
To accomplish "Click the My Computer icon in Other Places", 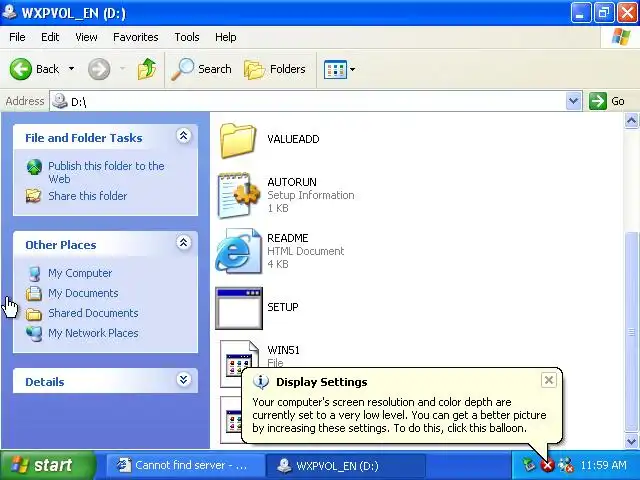I will coord(34,273).
